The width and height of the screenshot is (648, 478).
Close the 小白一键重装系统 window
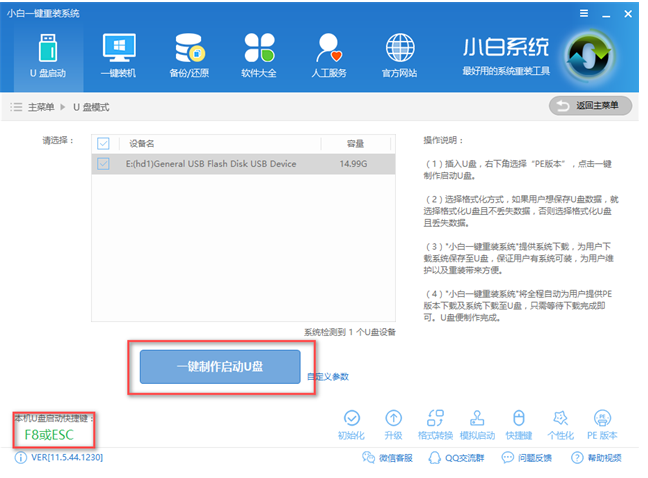pos(628,14)
